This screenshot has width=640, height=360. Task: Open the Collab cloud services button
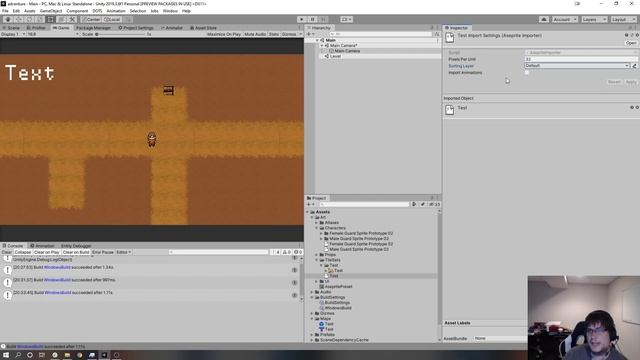[544, 19]
